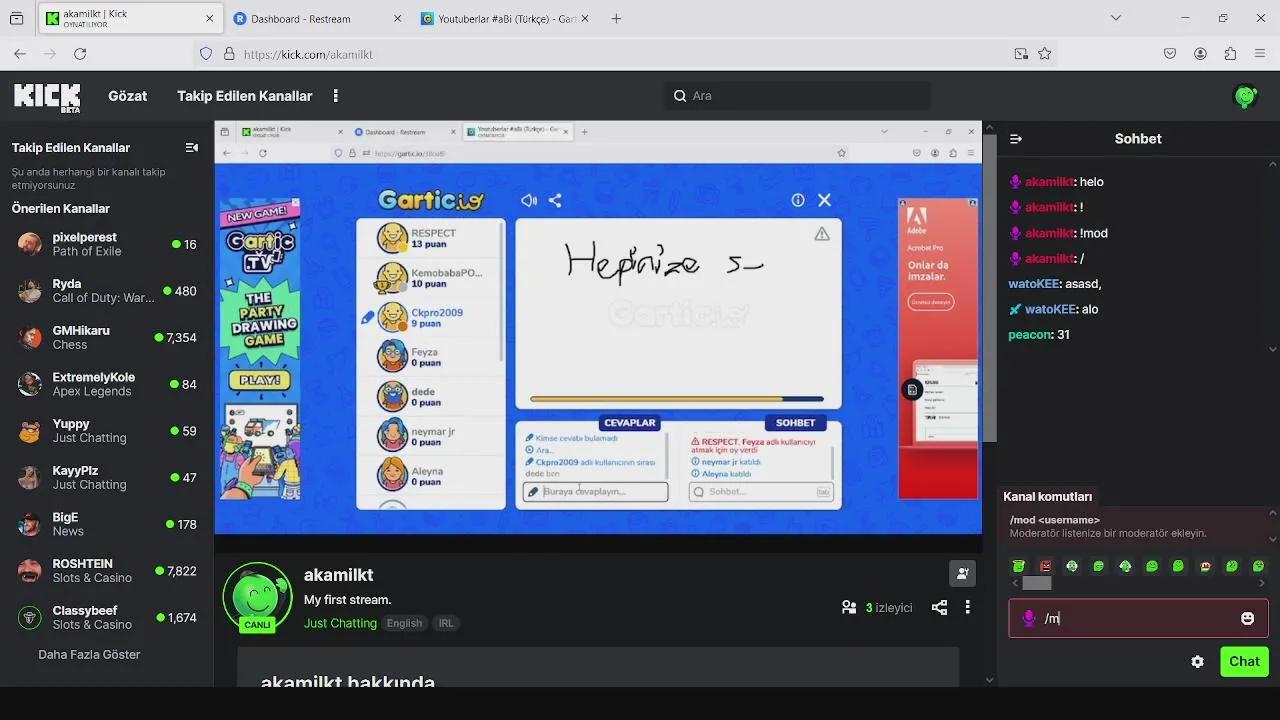This screenshot has width=1280, height=720.
Task: Click the IRL tag
Action: point(446,623)
